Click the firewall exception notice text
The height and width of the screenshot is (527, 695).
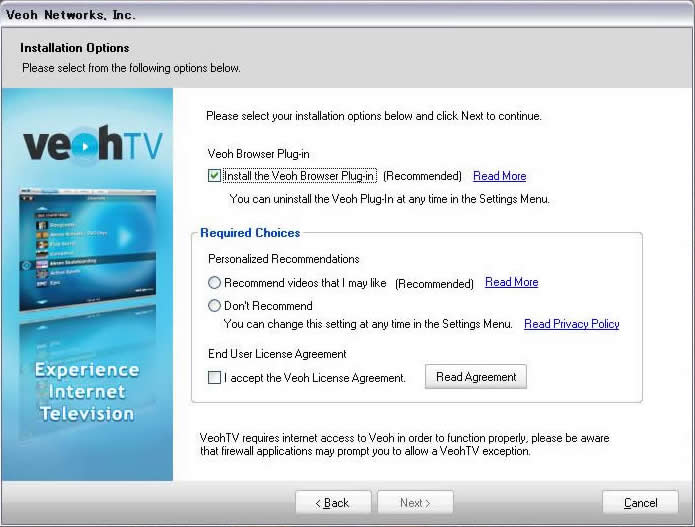click(x=404, y=445)
